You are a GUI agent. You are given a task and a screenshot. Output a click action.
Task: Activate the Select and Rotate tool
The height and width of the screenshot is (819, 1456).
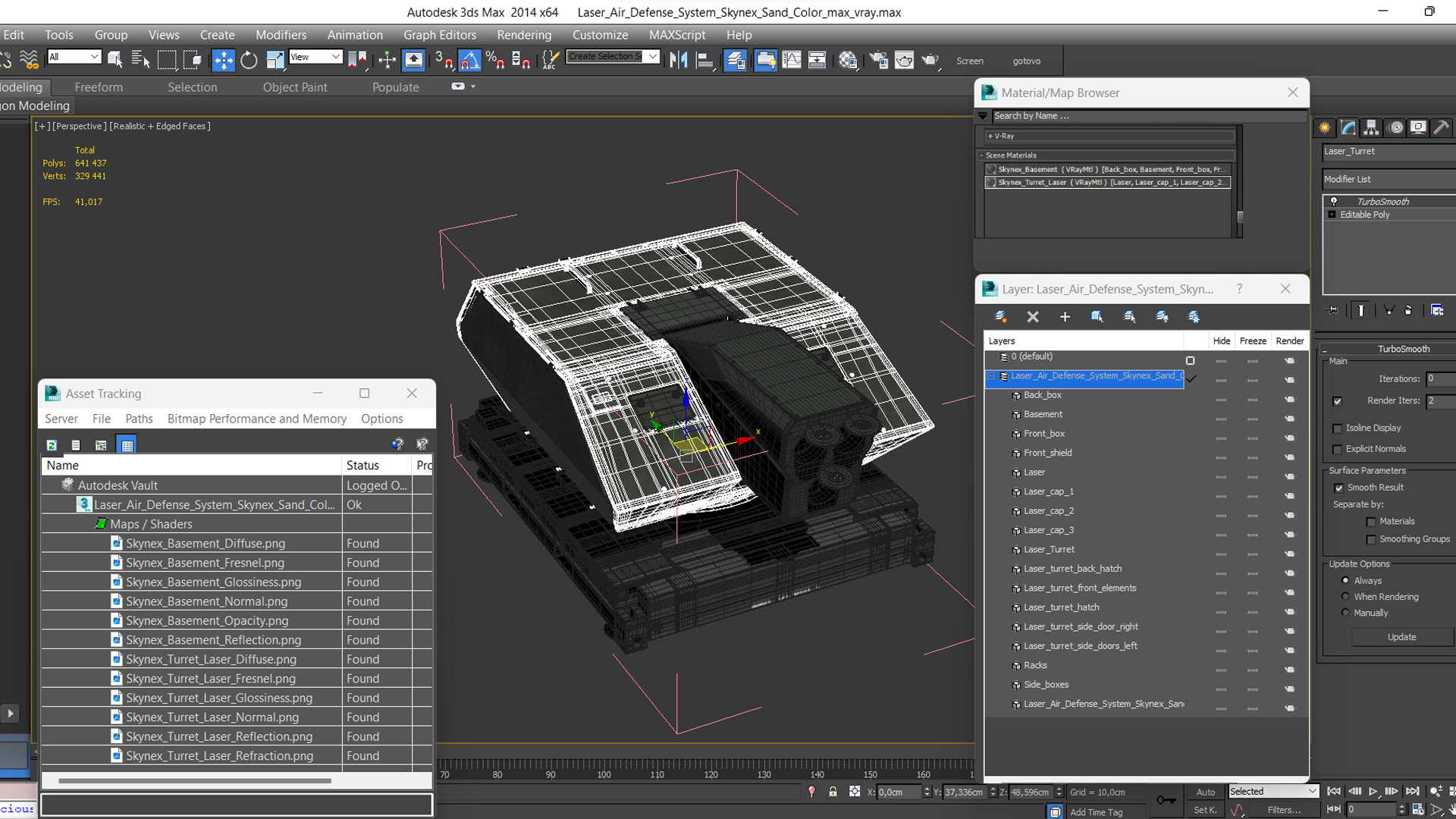[x=249, y=60]
